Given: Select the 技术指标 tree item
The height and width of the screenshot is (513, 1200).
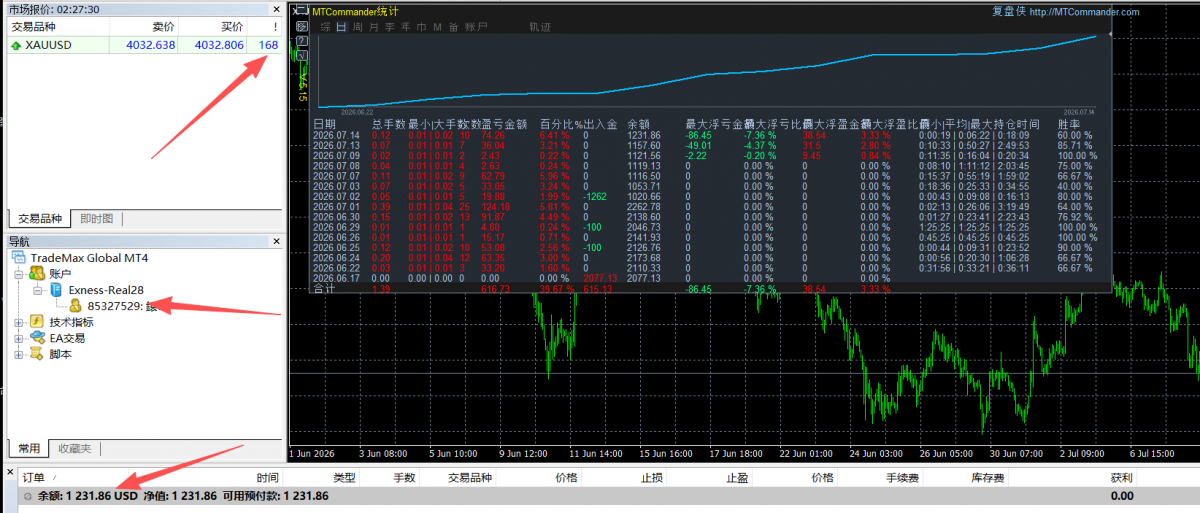Looking at the screenshot, I should 71,322.
